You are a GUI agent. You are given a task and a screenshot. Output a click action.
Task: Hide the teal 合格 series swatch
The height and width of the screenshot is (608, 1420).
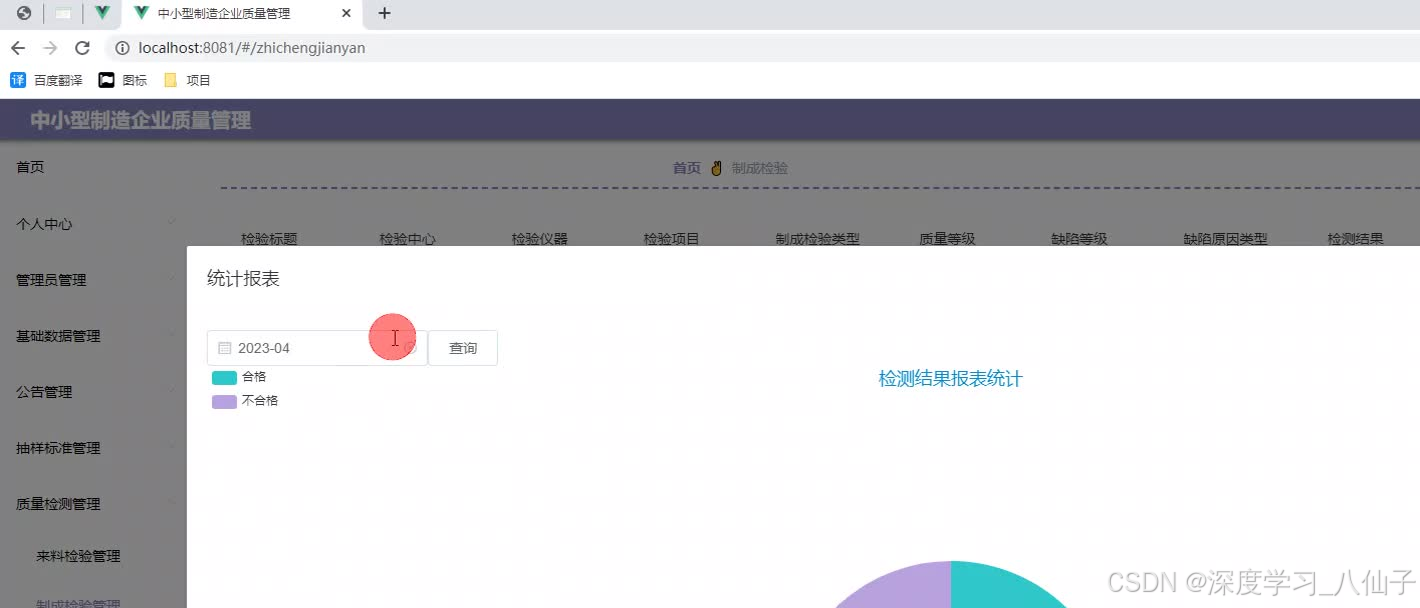coord(223,377)
